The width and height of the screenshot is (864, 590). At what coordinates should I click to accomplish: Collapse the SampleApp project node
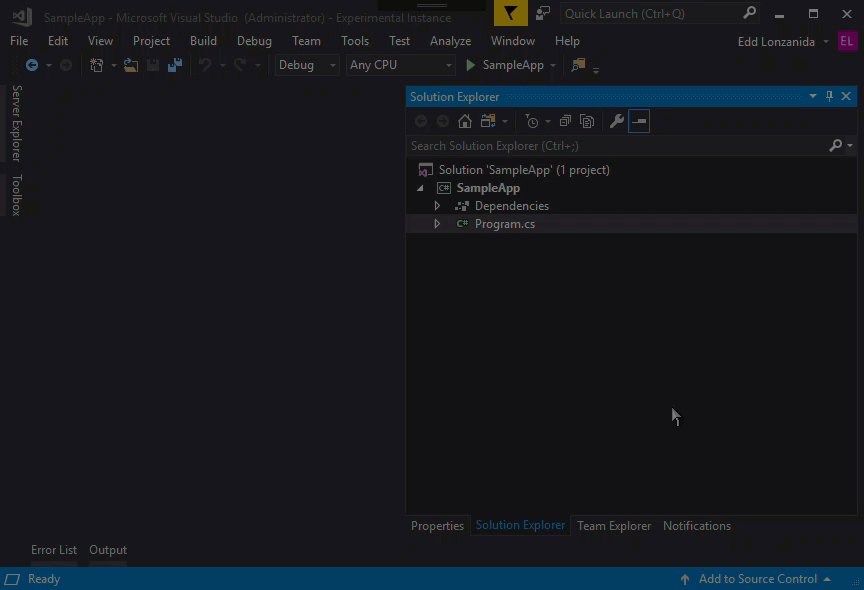[420, 188]
